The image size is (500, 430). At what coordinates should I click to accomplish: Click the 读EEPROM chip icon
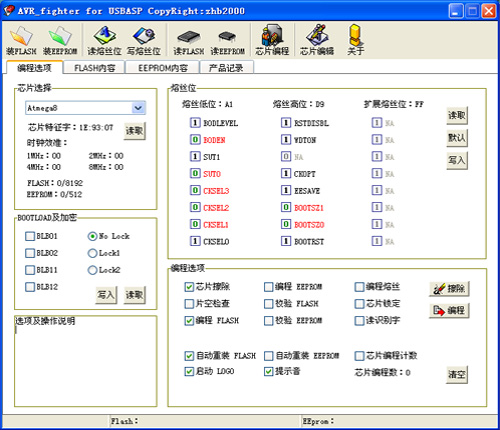tap(227, 37)
